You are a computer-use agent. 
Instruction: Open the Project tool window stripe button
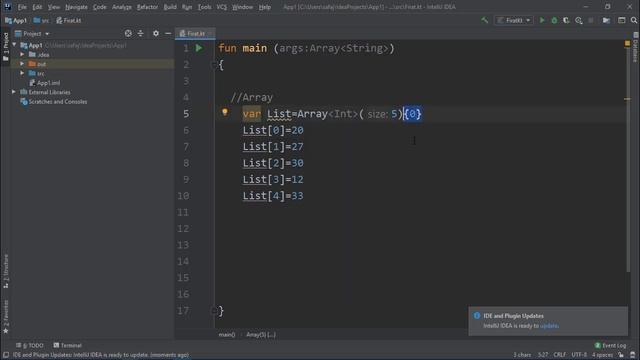tap(6, 46)
